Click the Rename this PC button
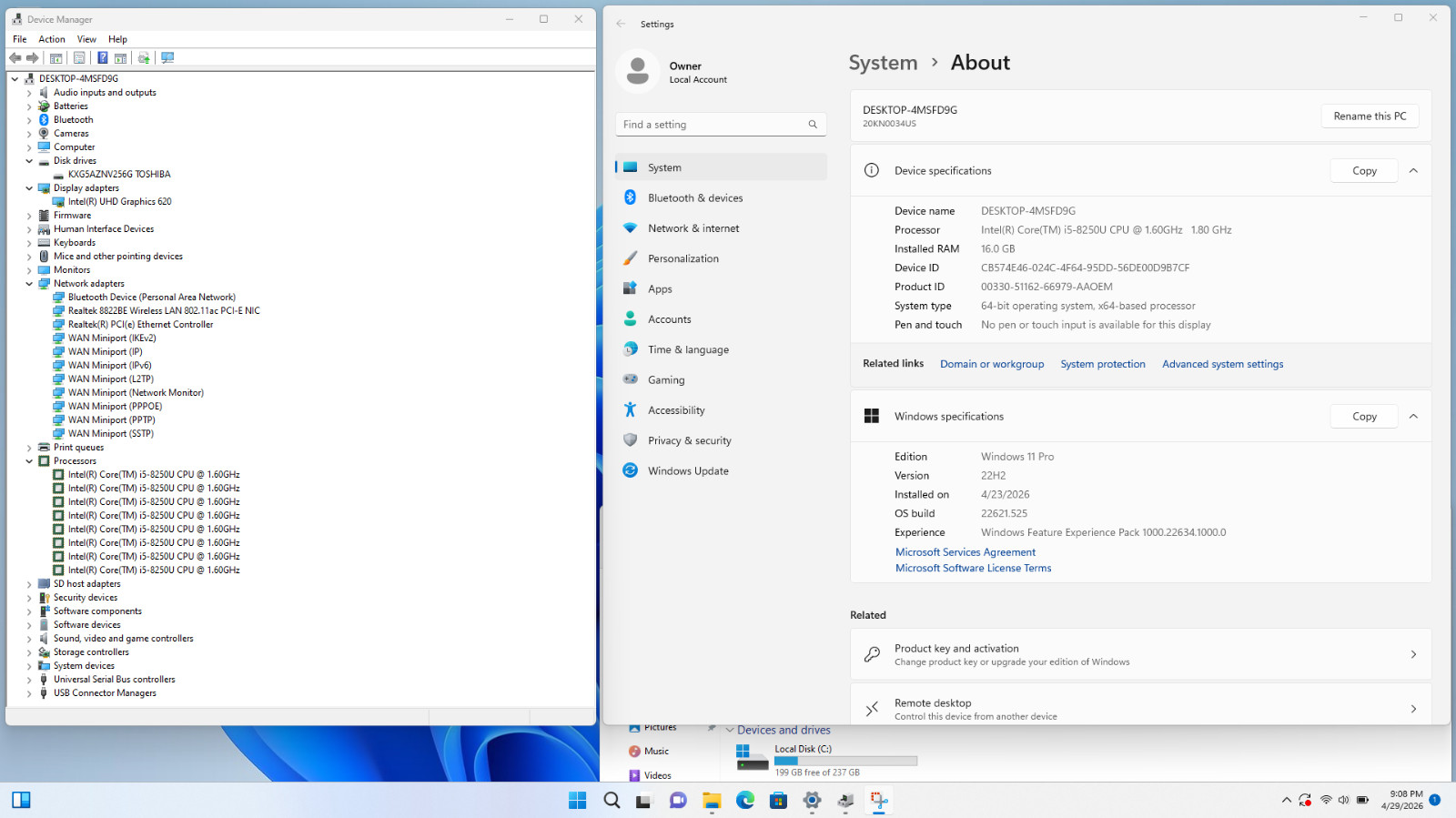This screenshot has height=818, width=1456. click(x=1370, y=116)
